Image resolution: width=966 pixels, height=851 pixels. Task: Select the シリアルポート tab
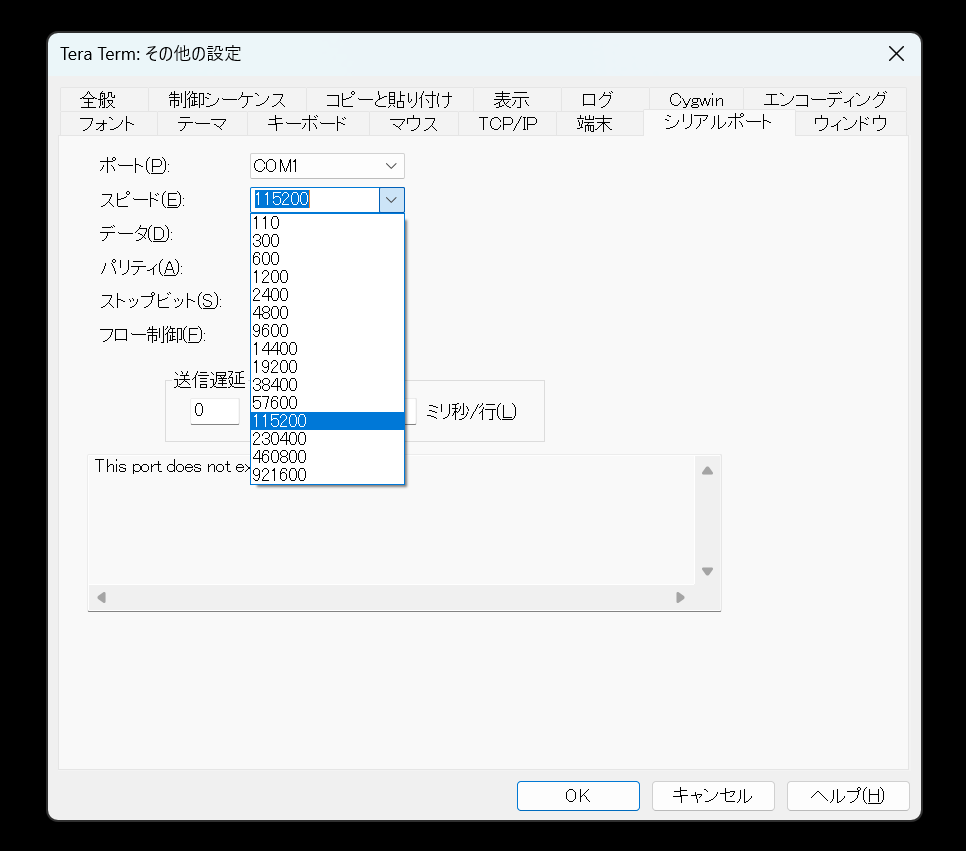718,122
